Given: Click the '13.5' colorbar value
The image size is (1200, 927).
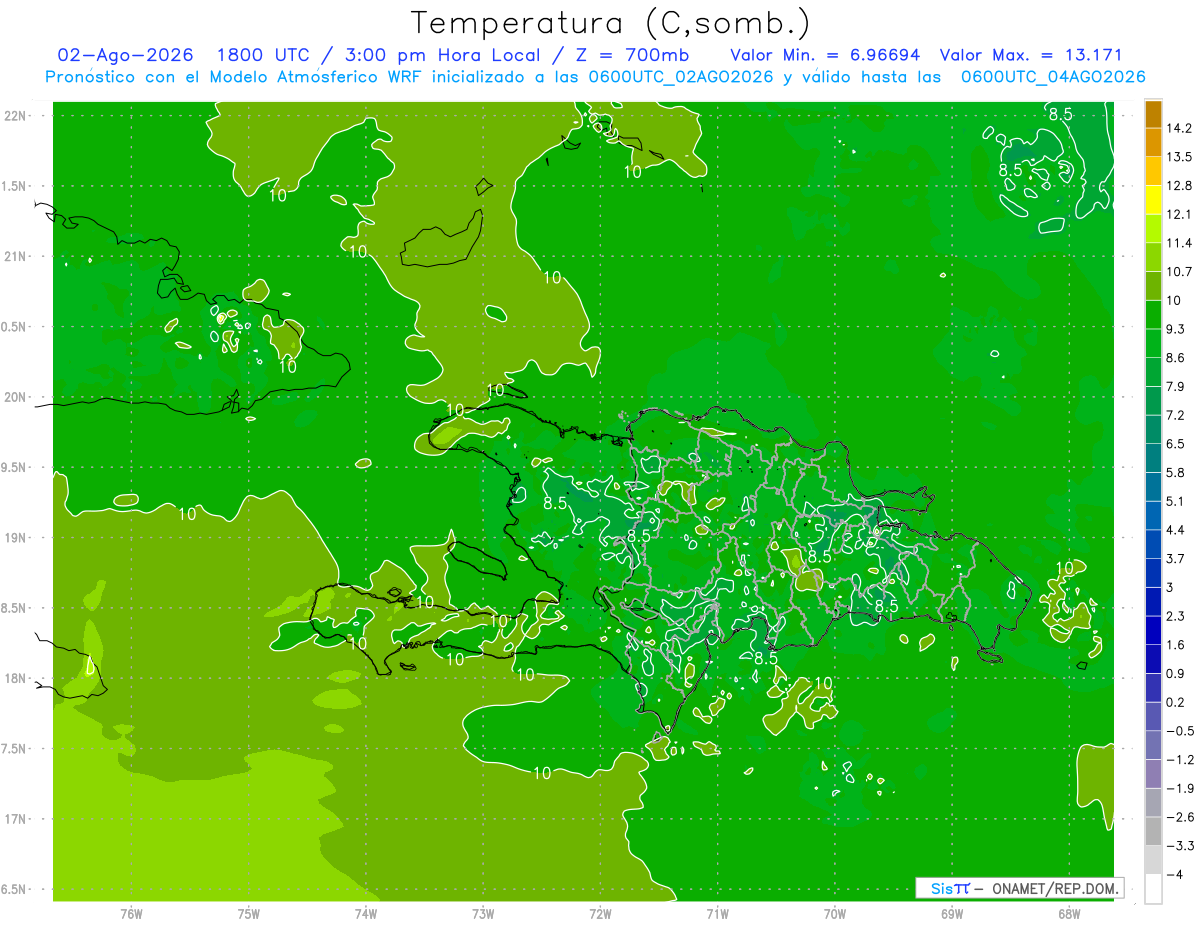Looking at the screenshot, I should [1179, 157].
